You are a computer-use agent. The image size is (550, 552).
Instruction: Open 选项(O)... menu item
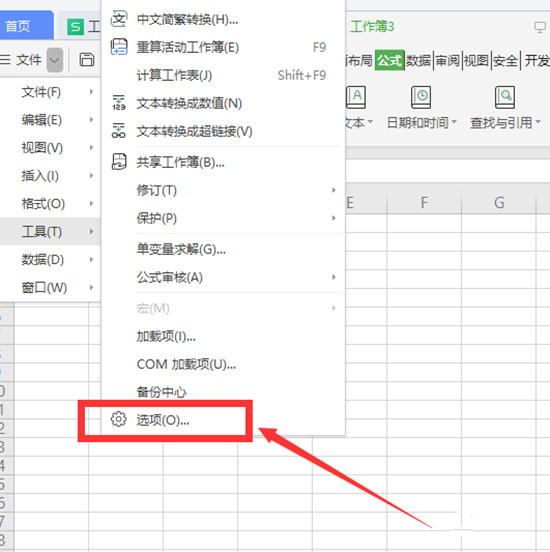click(223, 420)
